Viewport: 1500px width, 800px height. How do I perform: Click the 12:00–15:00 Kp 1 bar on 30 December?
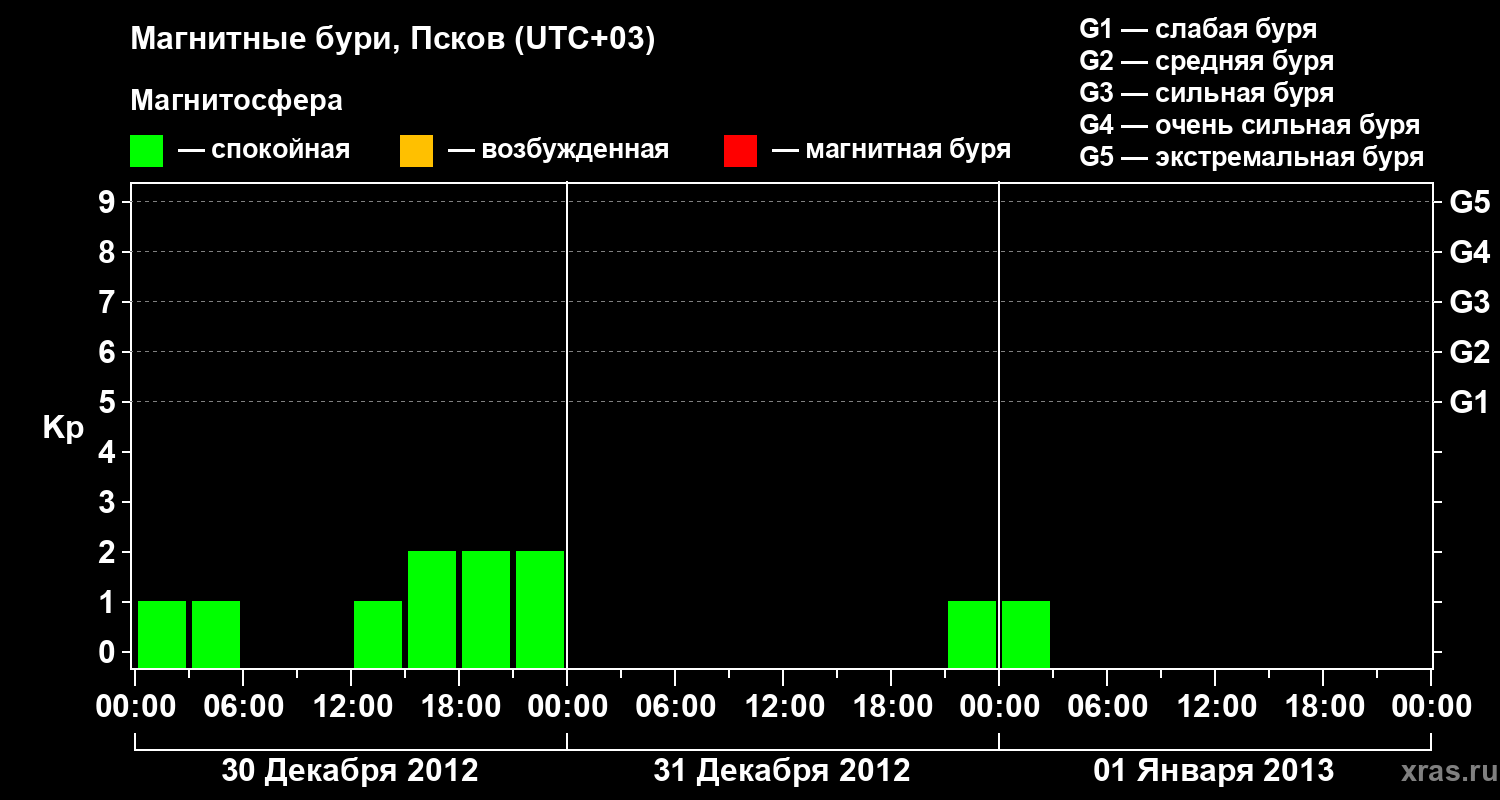pos(378,634)
